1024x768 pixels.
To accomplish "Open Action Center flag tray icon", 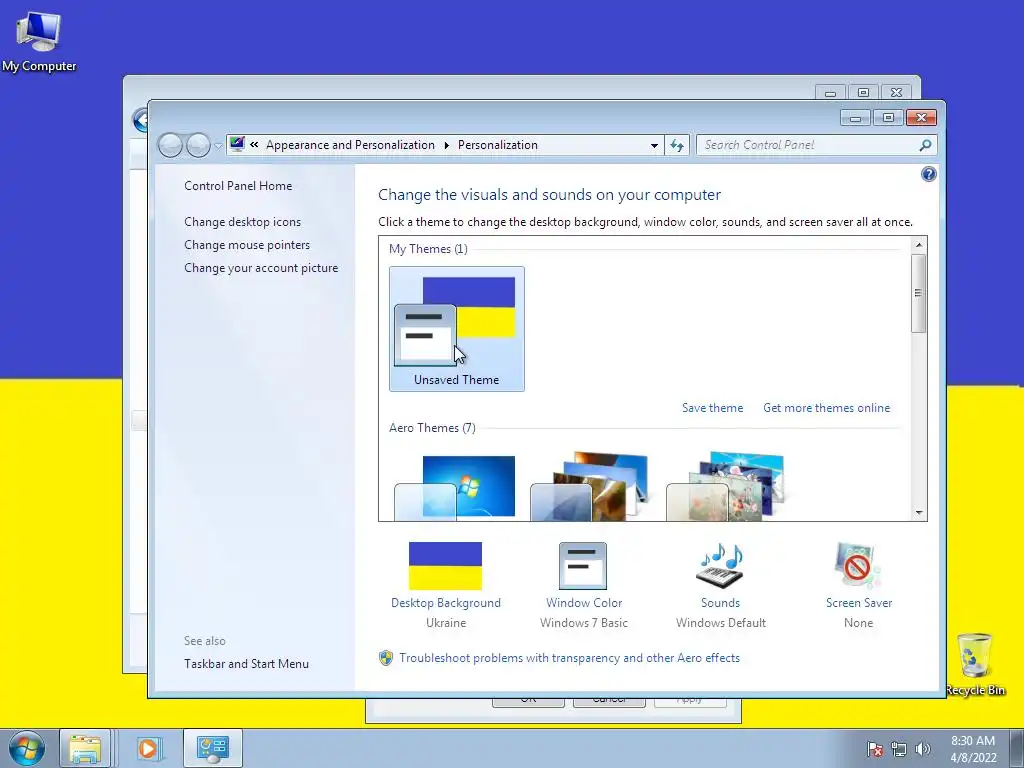I will [x=875, y=749].
